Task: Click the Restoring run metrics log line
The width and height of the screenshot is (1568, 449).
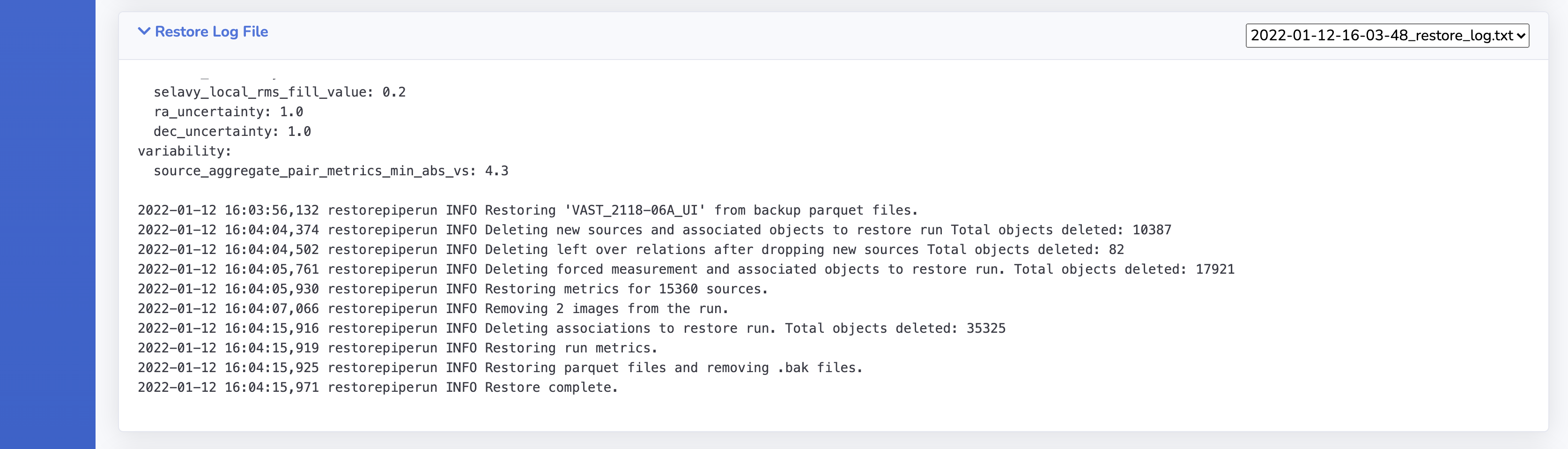Action: point(398,348)
